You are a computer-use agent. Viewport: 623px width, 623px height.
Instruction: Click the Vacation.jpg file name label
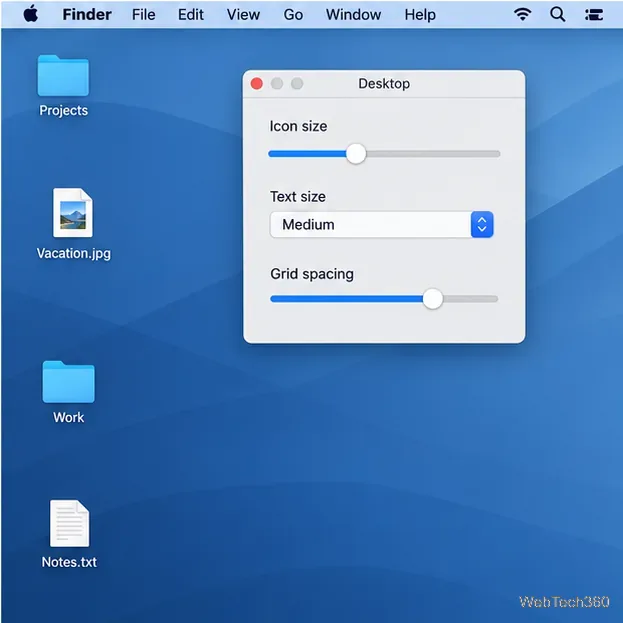click(74, 253)
